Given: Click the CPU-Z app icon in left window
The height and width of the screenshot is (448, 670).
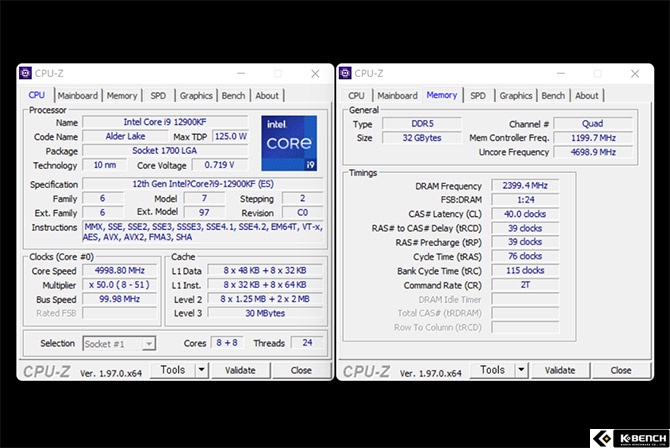Looking at the screenshot, I should pyautogui.click(x=25, y=73).
